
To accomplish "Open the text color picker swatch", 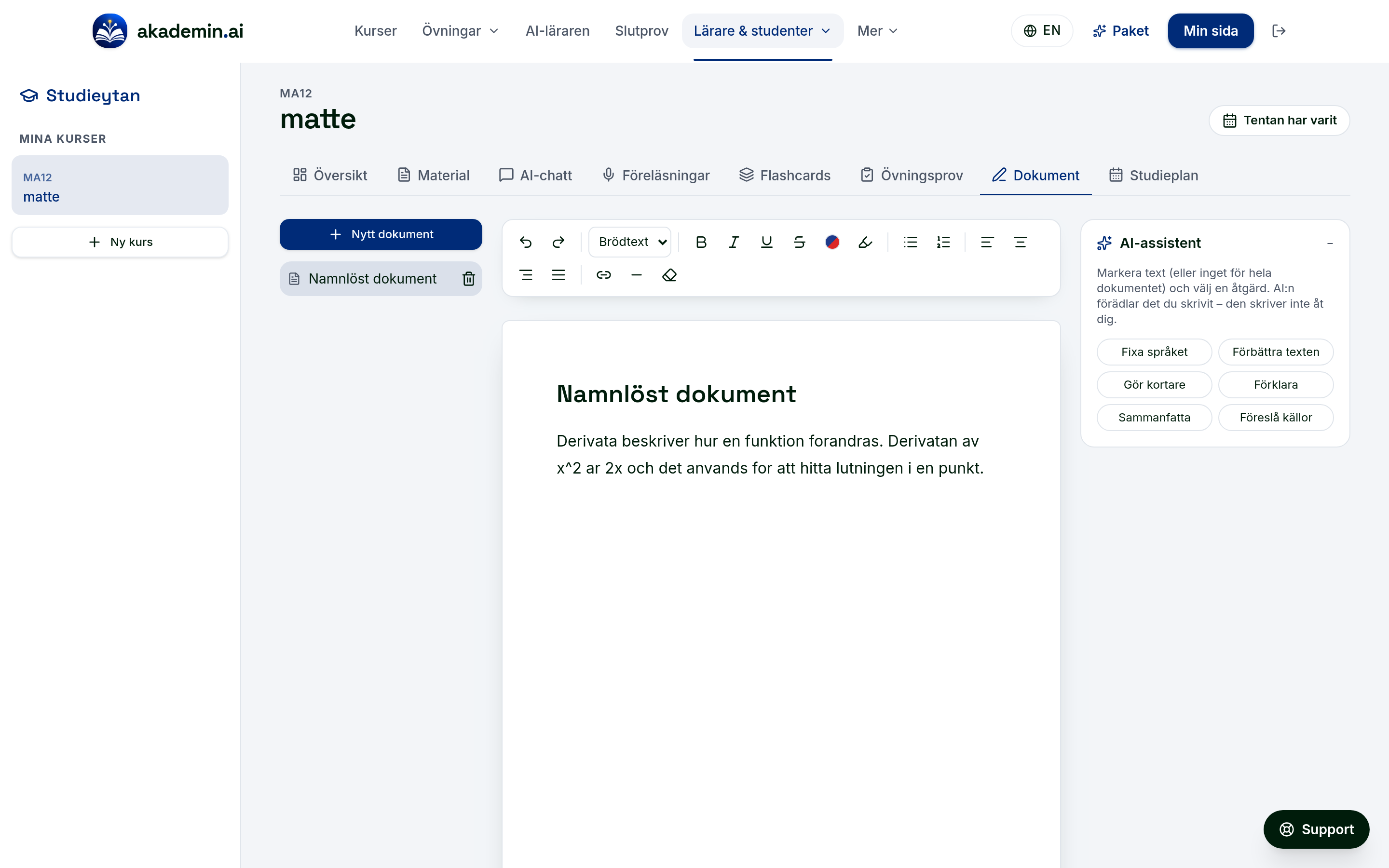I will click(x=832, y=242).
